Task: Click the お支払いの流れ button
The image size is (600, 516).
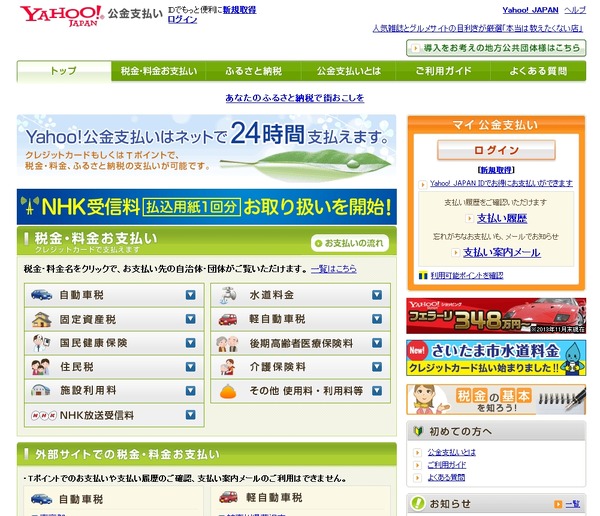Action: (350, 243)
